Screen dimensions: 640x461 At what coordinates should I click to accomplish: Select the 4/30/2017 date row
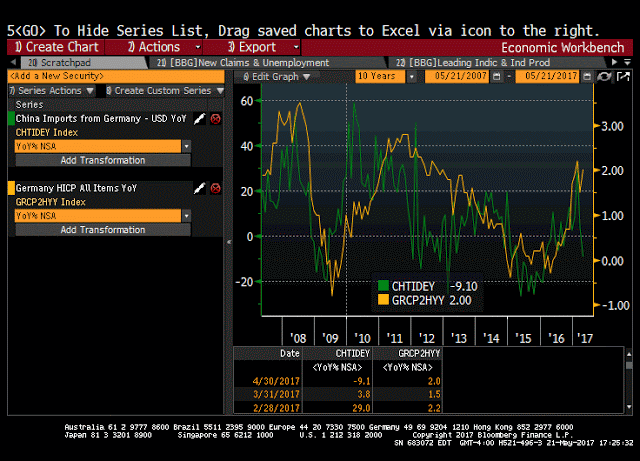click(338, 381)
